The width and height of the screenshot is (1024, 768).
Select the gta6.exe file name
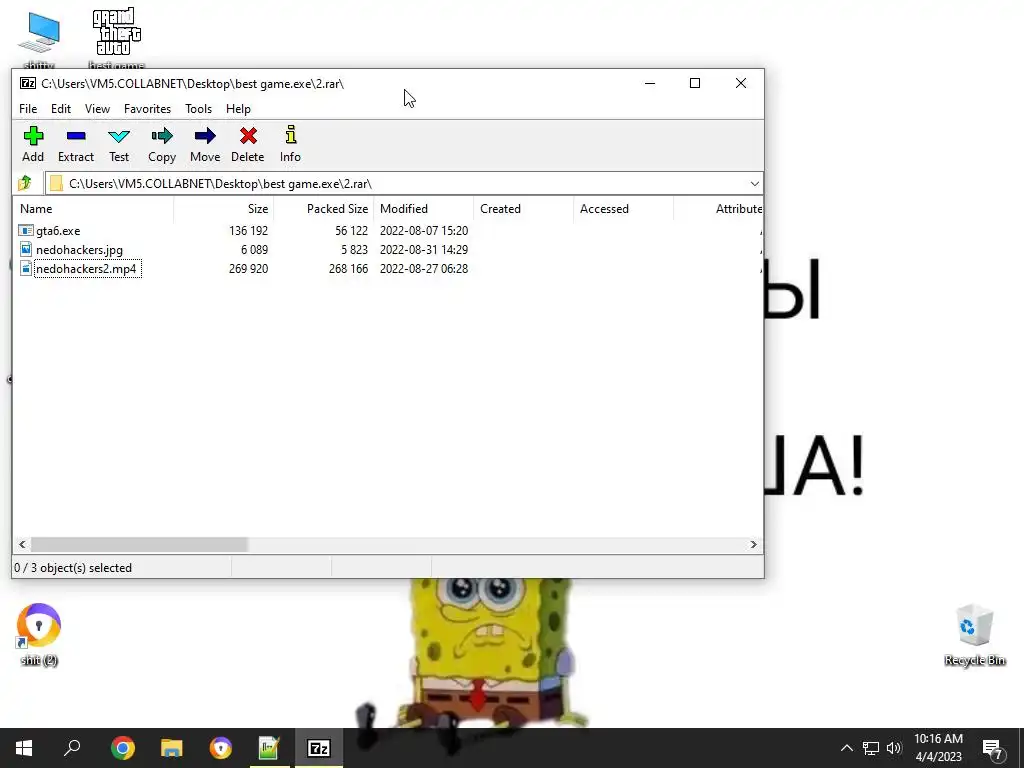pos(58,231)
